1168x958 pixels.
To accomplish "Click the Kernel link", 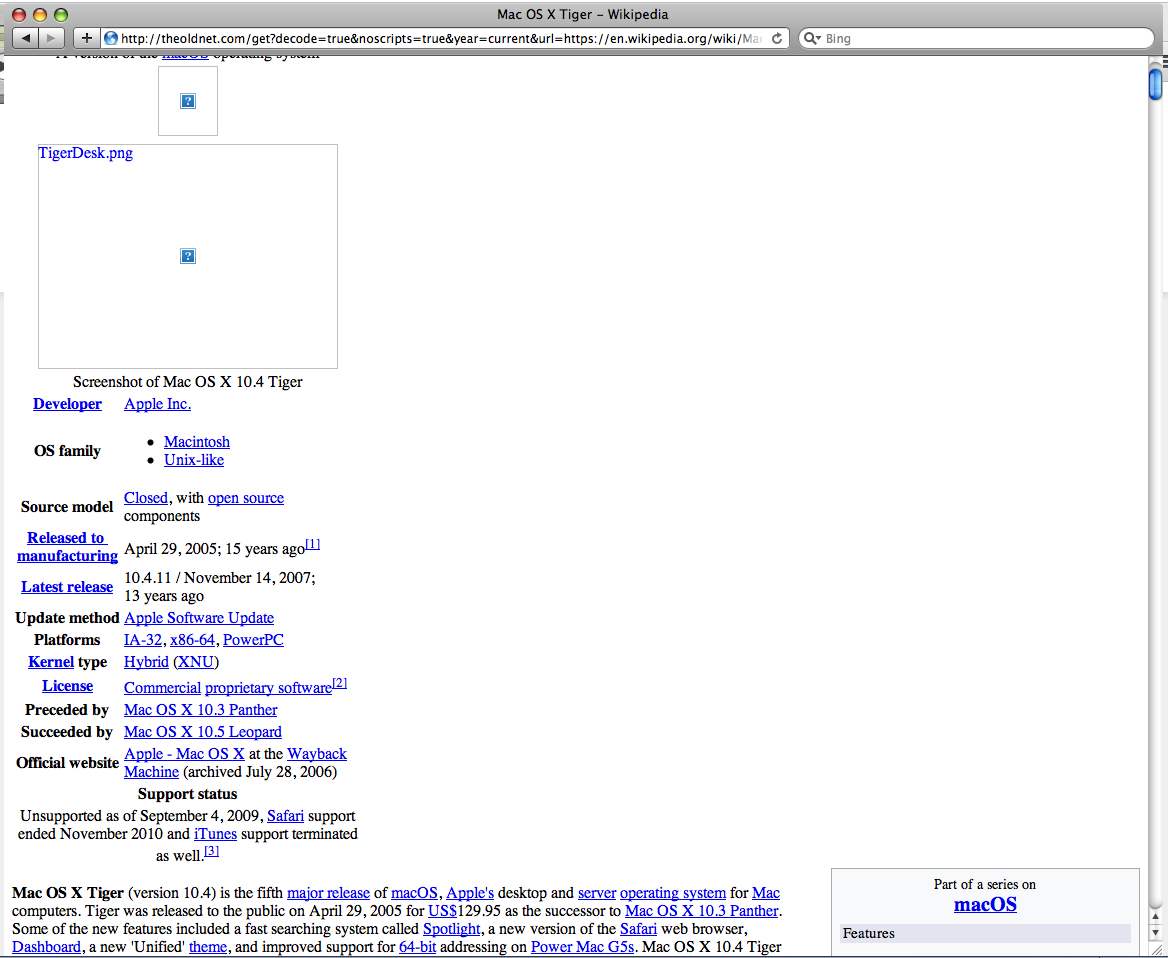I will coord(51,662).
